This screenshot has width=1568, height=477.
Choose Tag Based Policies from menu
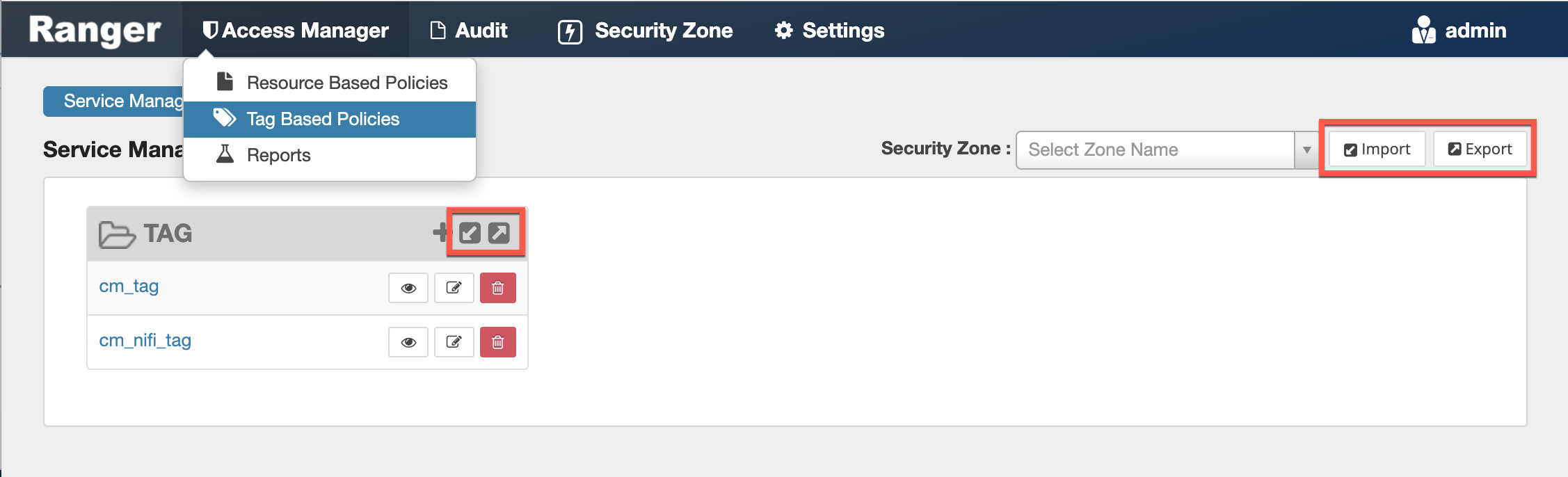click(x=323, y=119)
